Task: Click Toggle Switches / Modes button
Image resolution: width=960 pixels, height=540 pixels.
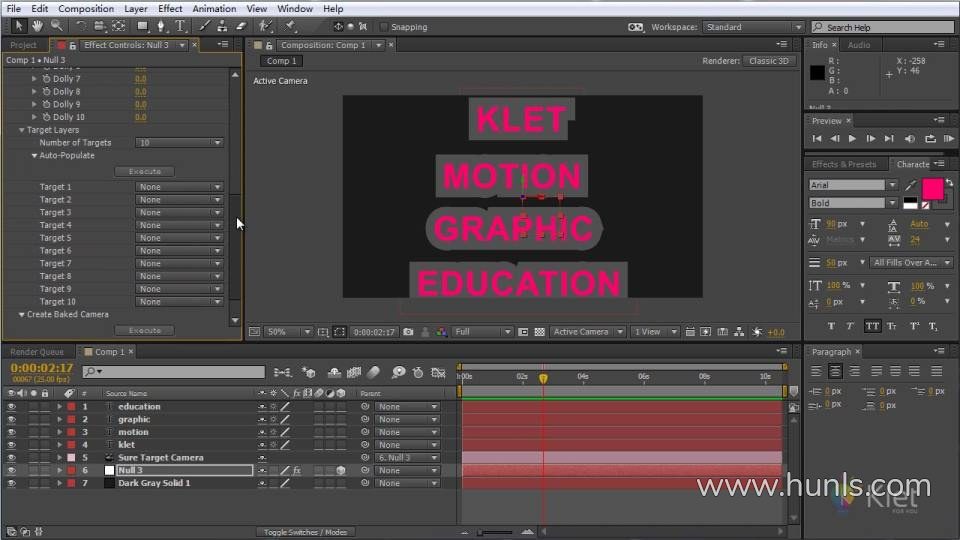Action: click(305, 532)
